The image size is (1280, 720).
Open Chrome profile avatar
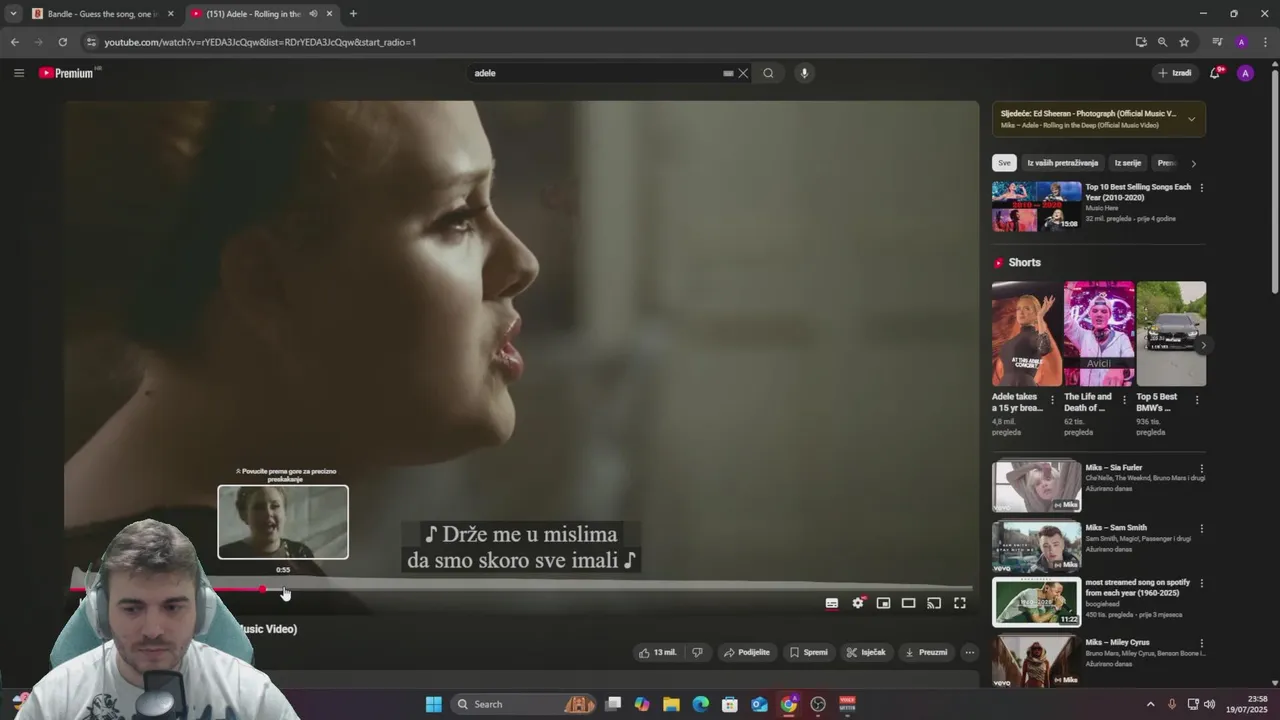[x=1241, y=42]
